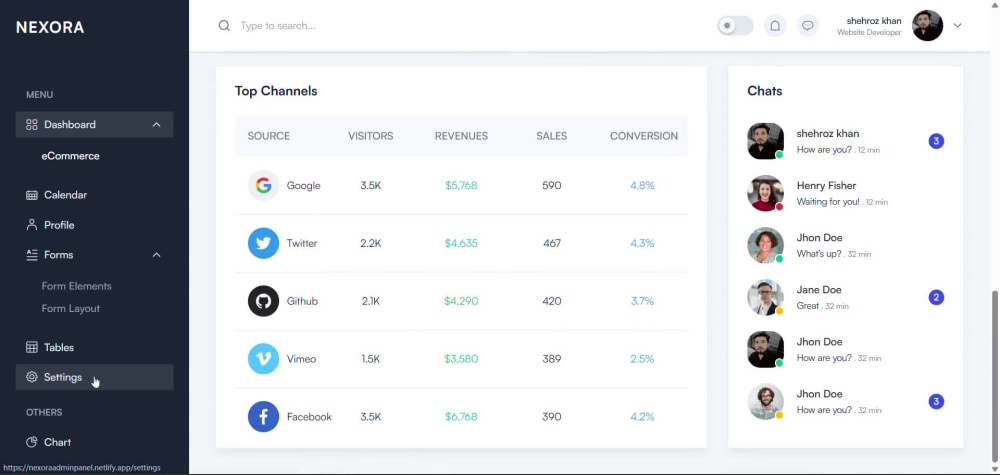
Task: Click shehroz khan header profile photo
Action: pyautogui.click(x=927, y=26)
